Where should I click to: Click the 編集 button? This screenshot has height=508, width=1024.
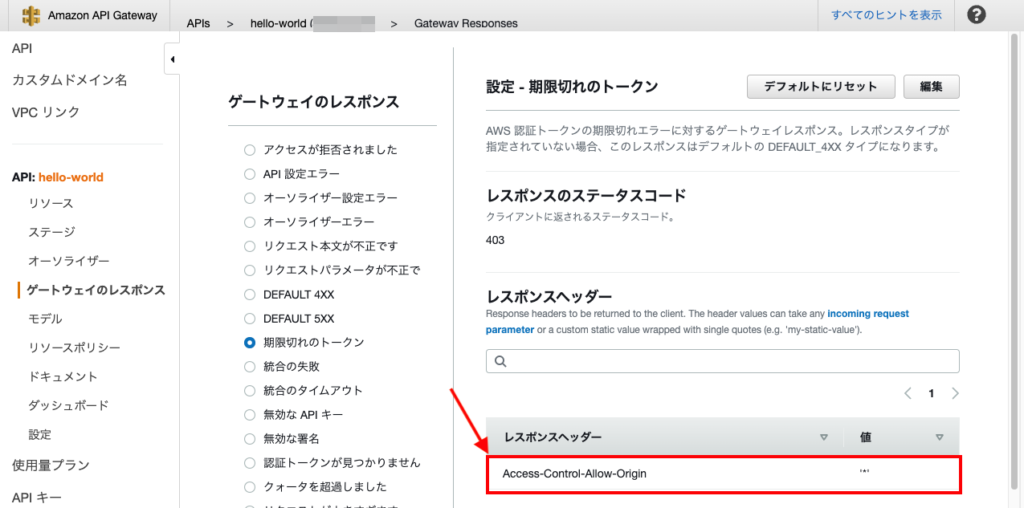931,87
